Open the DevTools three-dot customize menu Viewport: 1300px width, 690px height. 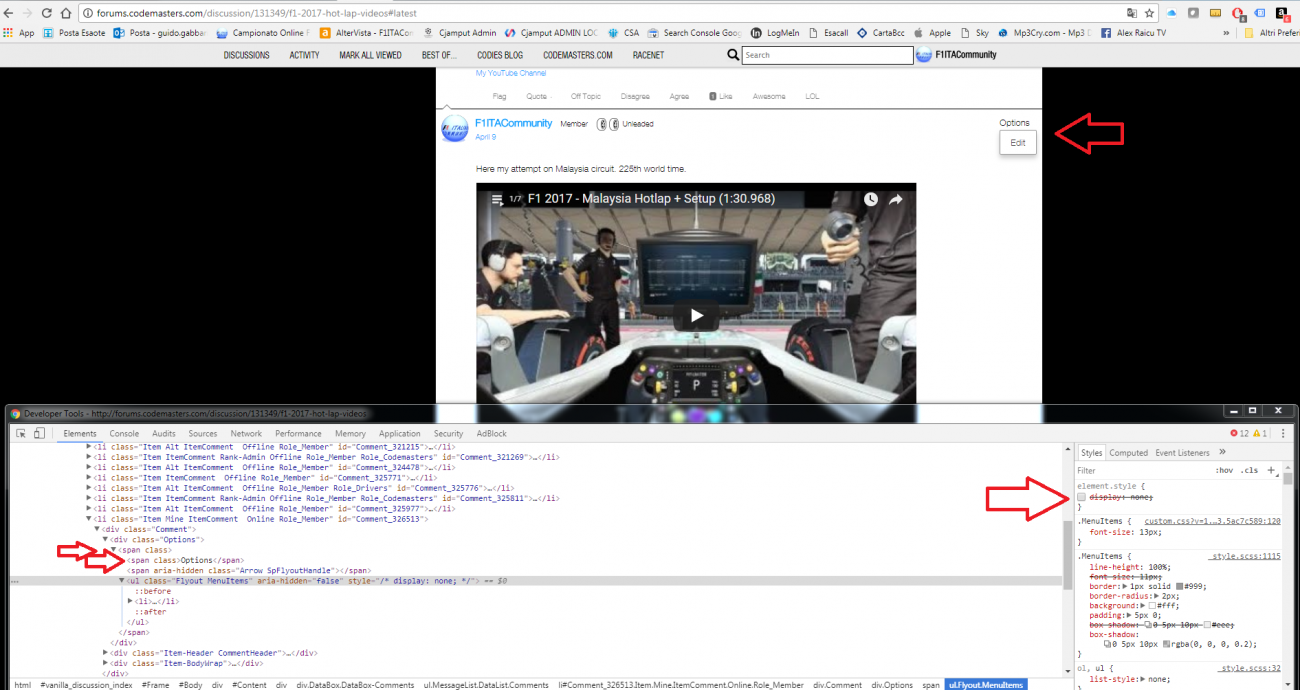[x=1285, y=434]
